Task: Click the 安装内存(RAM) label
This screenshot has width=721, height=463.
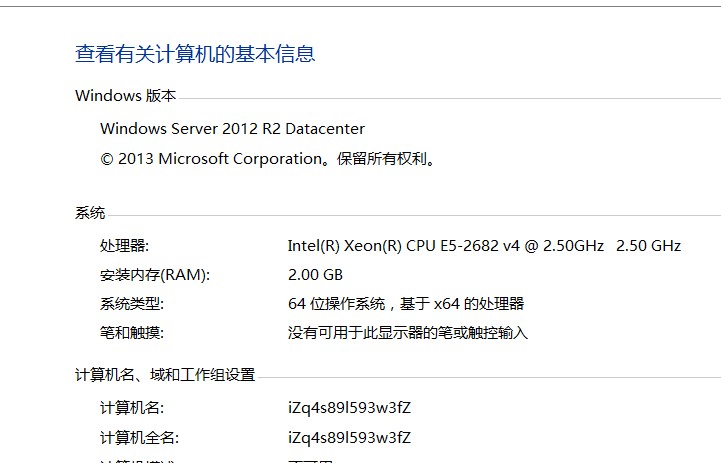Action: click(155, 275)
